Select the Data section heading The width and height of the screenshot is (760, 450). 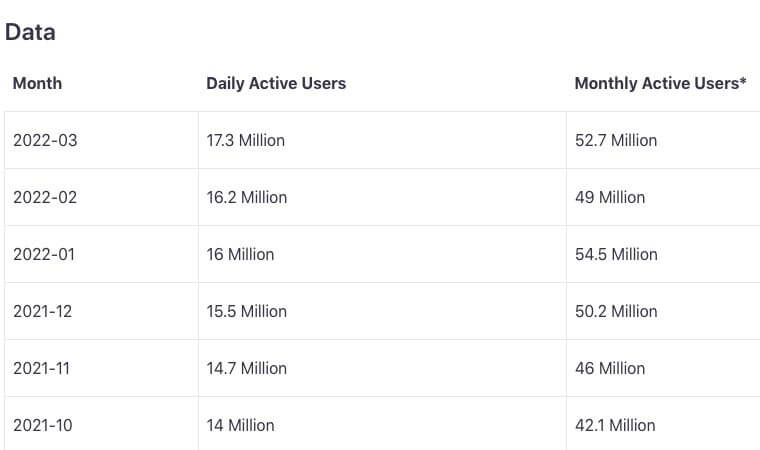tap(30, 32)
